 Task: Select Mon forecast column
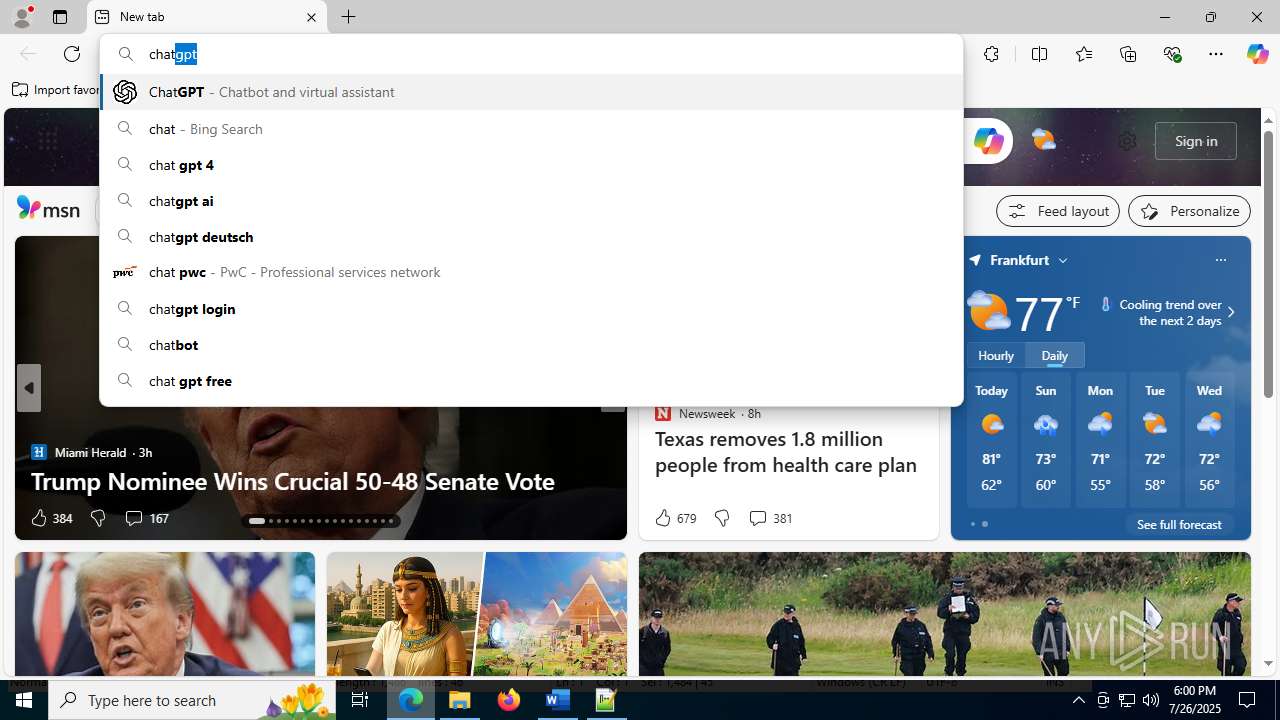(1100, 439)
